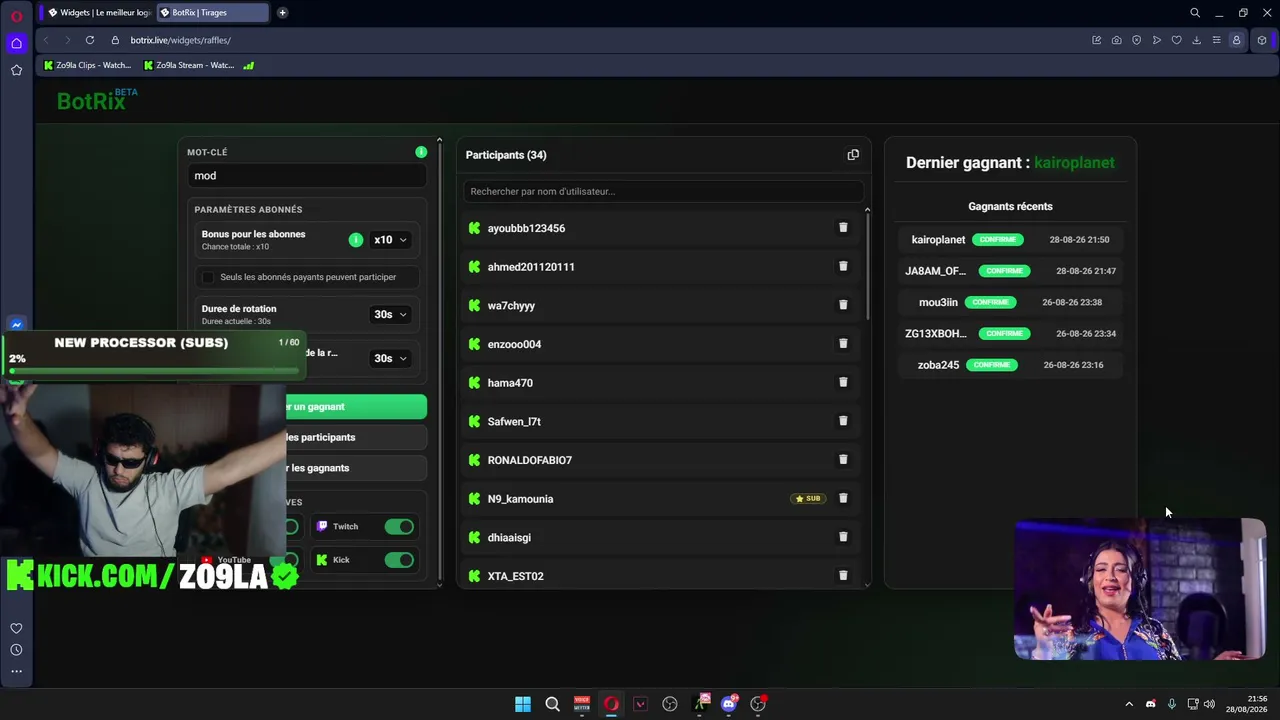Click the Opera browser tab search icon
This screenshot has width=1280, height=720.
pyautogui.click(x=1194, y=13)
